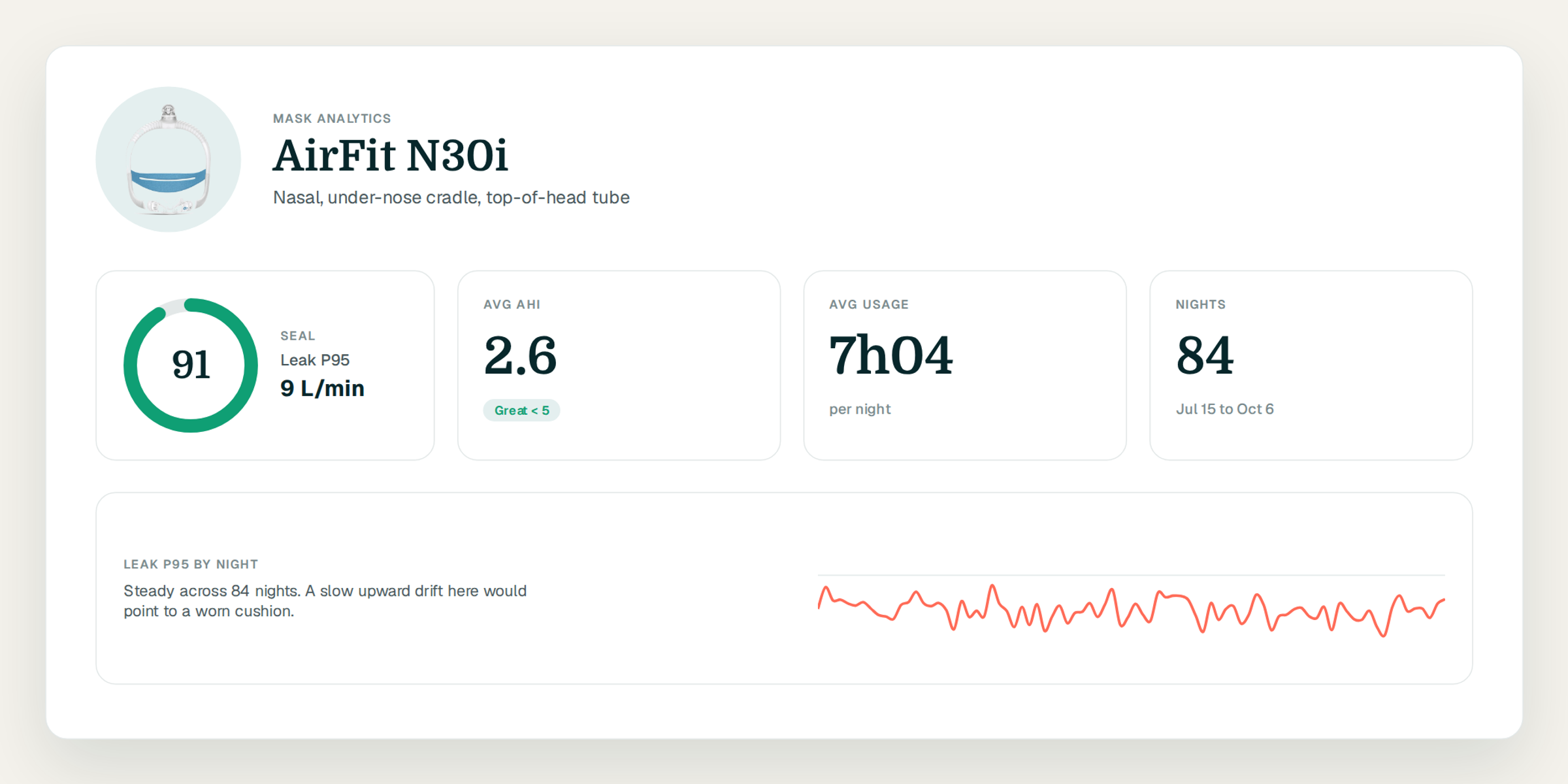Viewport: 1568px width, 784px height.
Task: Click the AirFit N30i title heading
Action: (x=390, y=156)
